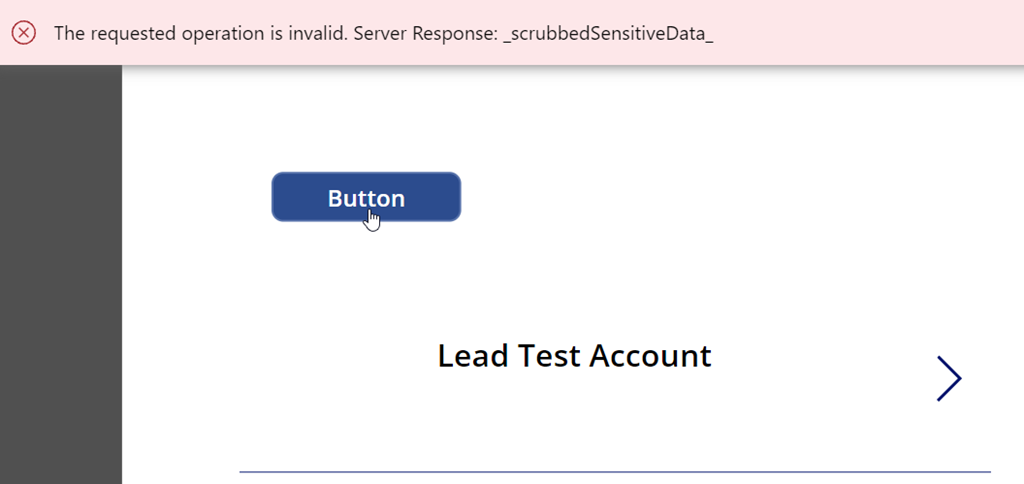Click the _scrubbedSensitiveData_ server response text

point(608,33)
